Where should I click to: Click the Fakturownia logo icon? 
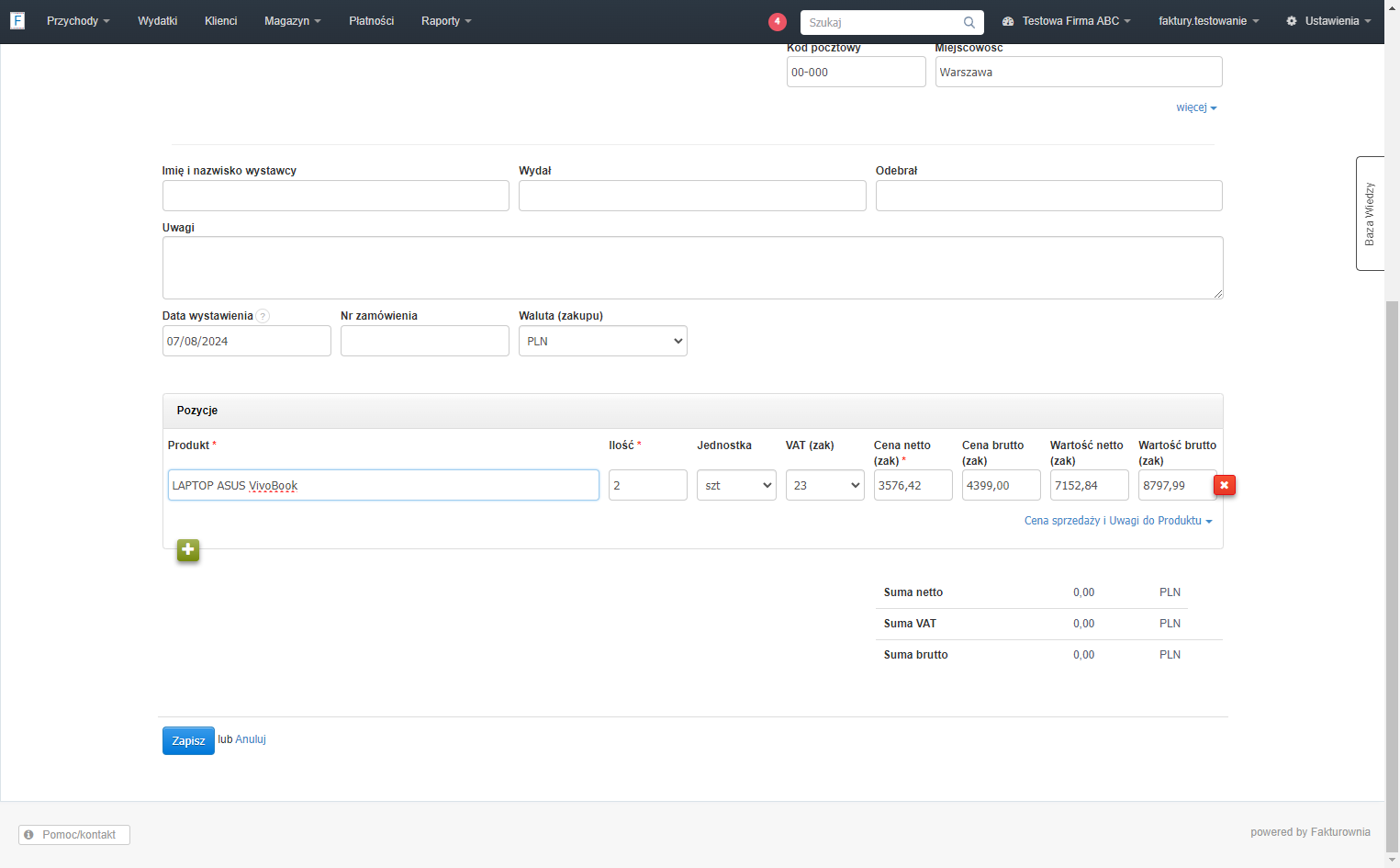(x=17, y=20)
